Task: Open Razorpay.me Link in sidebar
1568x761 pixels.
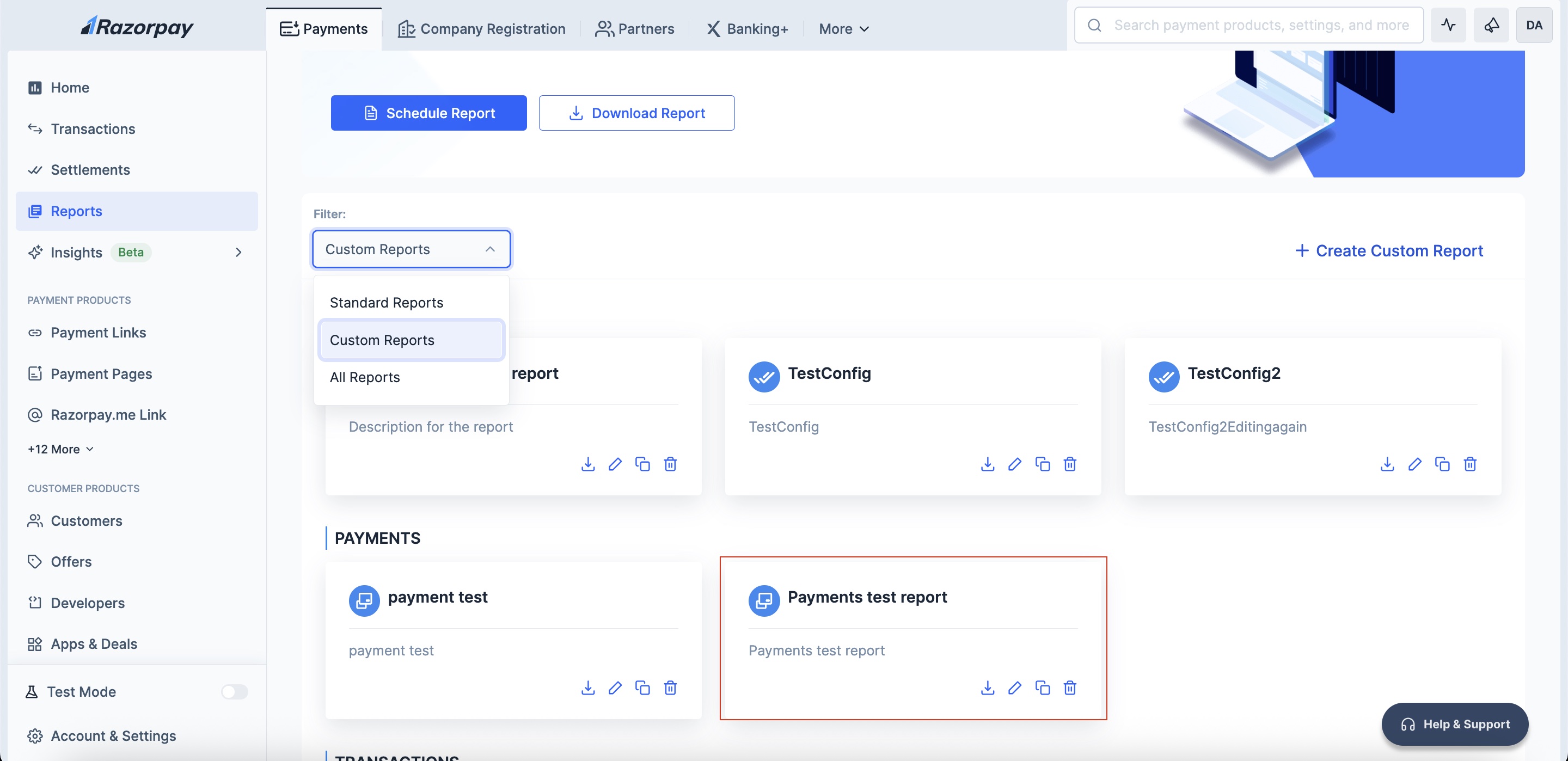Action: pos(136,415)
